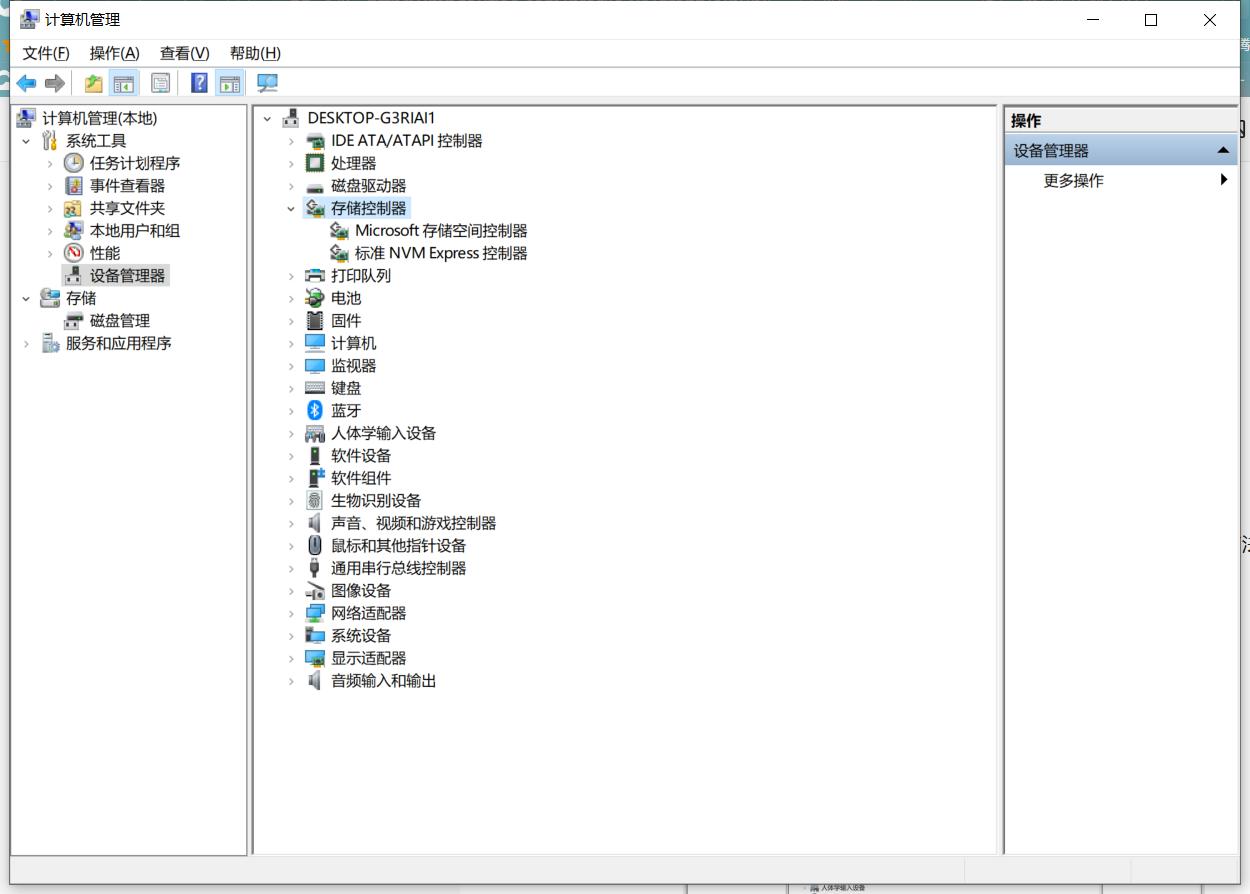Click the Local Users and Groups icon

point(74,231)
